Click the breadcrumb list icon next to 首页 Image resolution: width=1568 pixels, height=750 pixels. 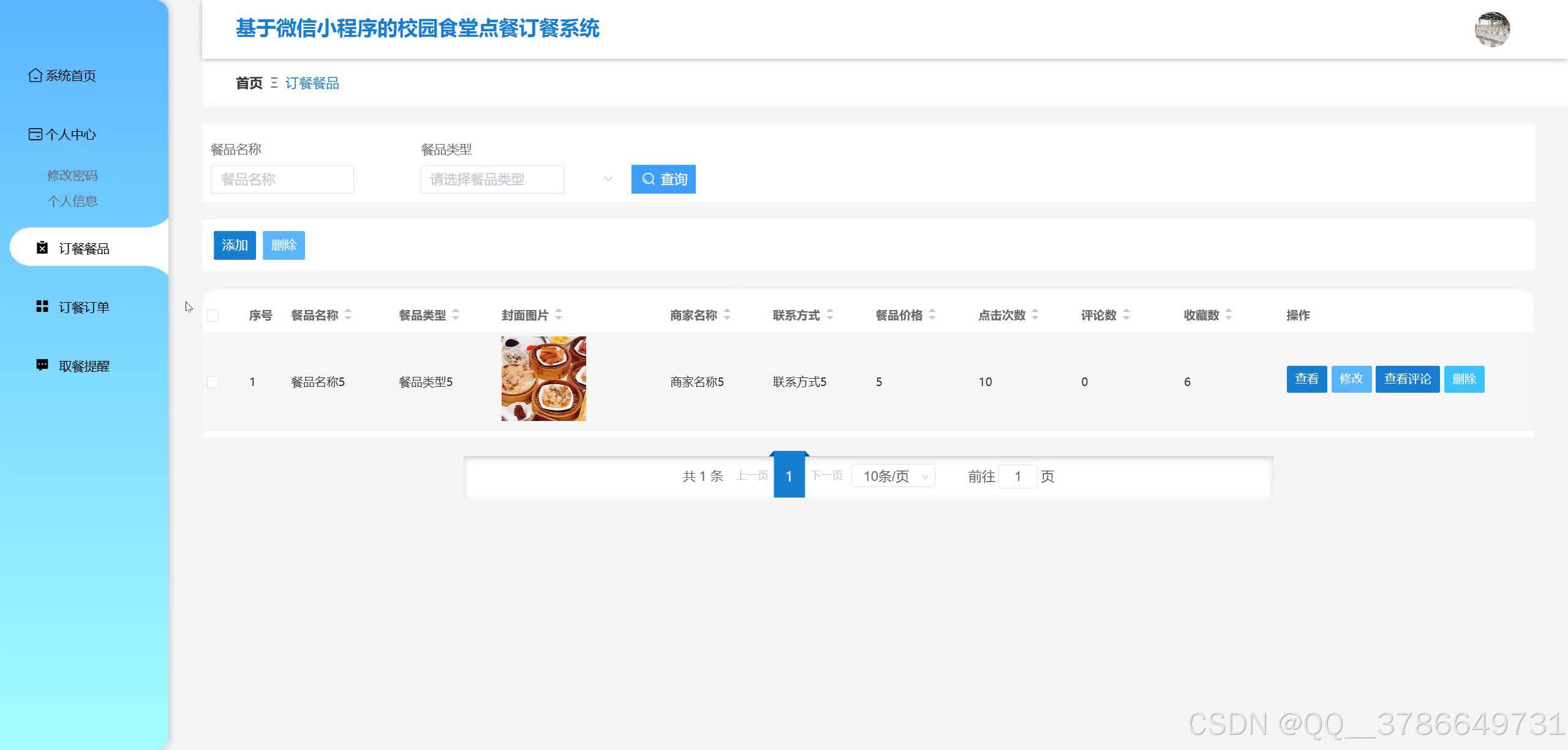point(274,83)
